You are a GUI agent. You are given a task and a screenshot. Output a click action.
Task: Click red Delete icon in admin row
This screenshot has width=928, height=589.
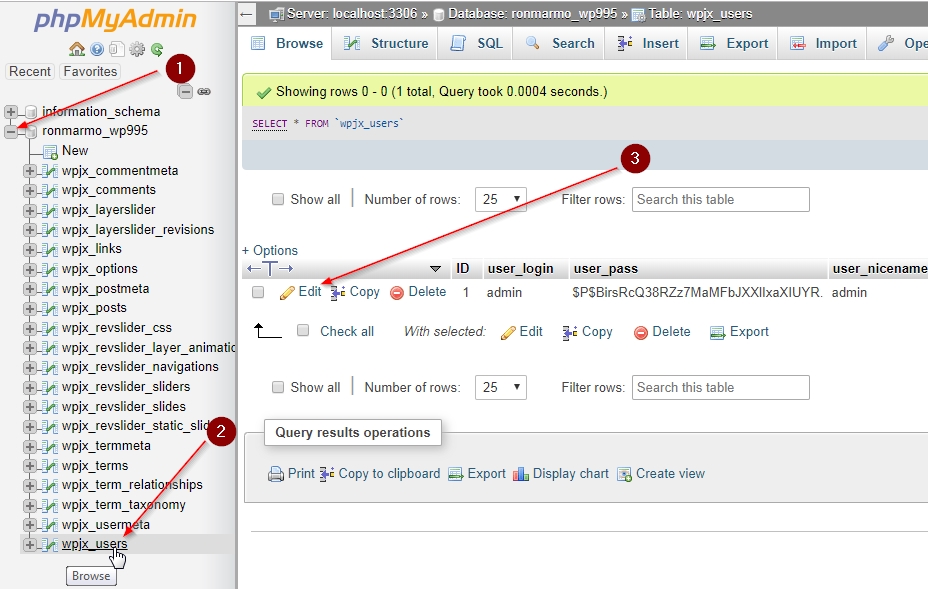397,292
